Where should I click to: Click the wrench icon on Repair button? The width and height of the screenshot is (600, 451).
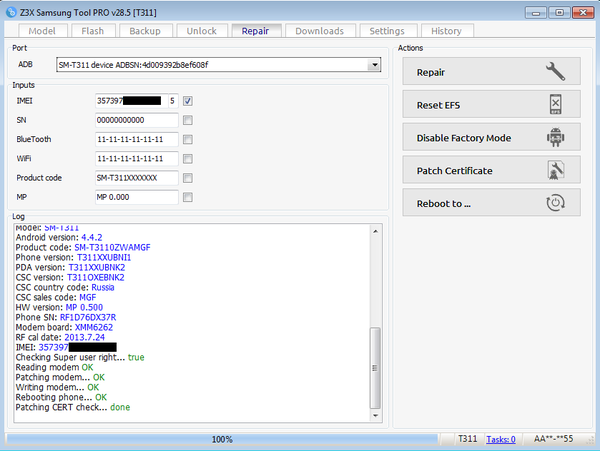click(555, 72)
